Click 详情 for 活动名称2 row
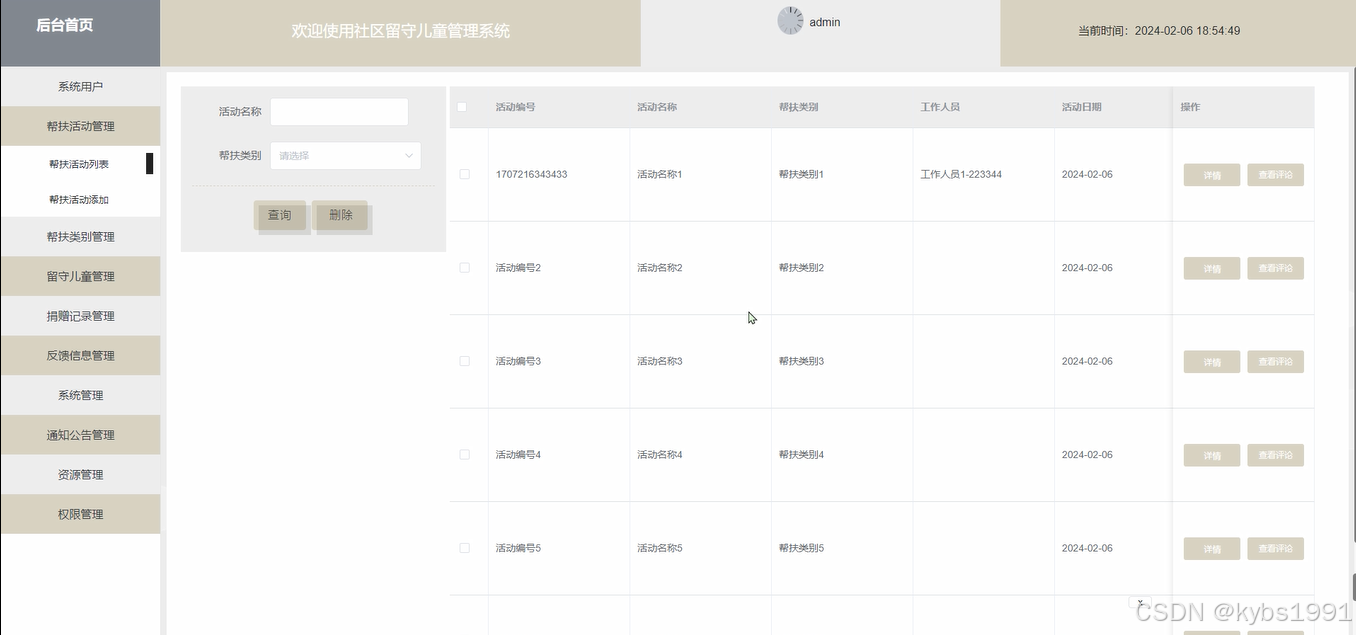Viewport: 1356px width, 635px height. tap(1212, 268)
